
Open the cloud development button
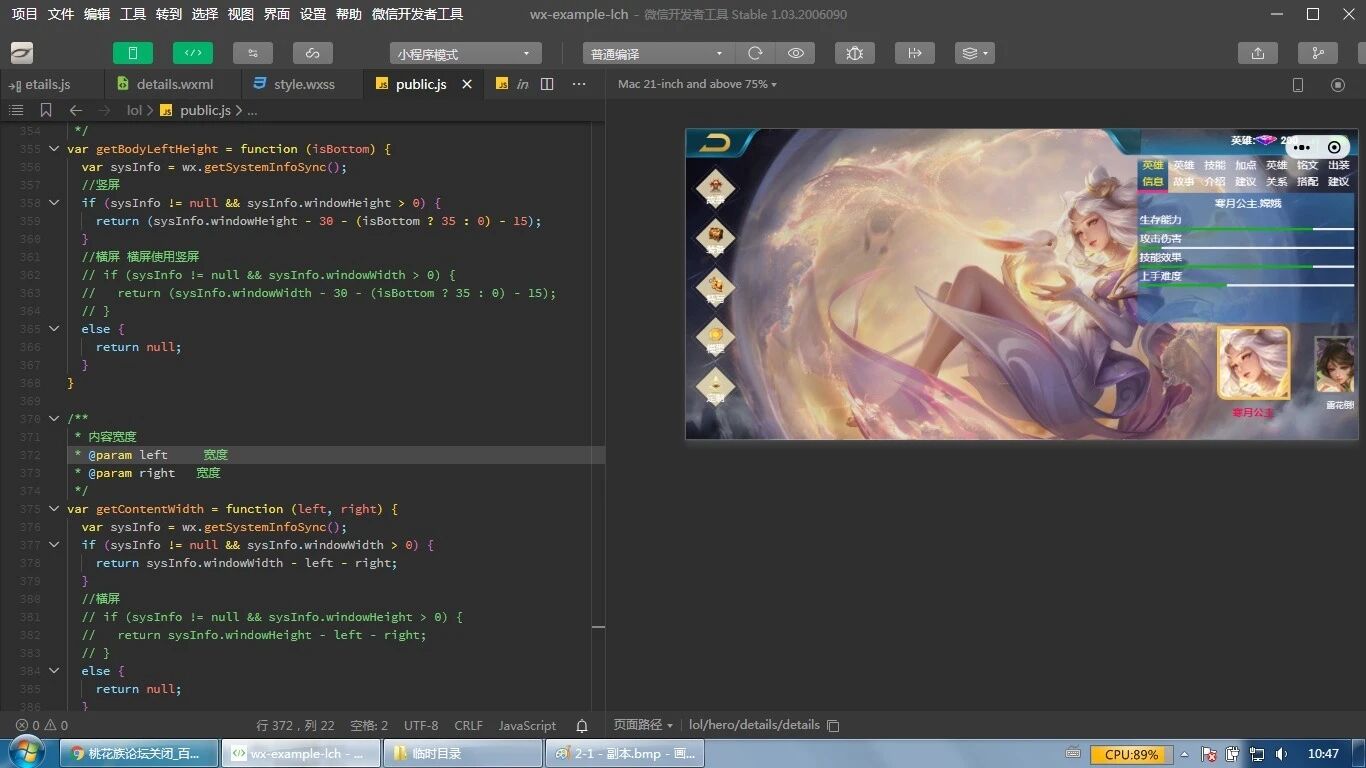[313, 53]
